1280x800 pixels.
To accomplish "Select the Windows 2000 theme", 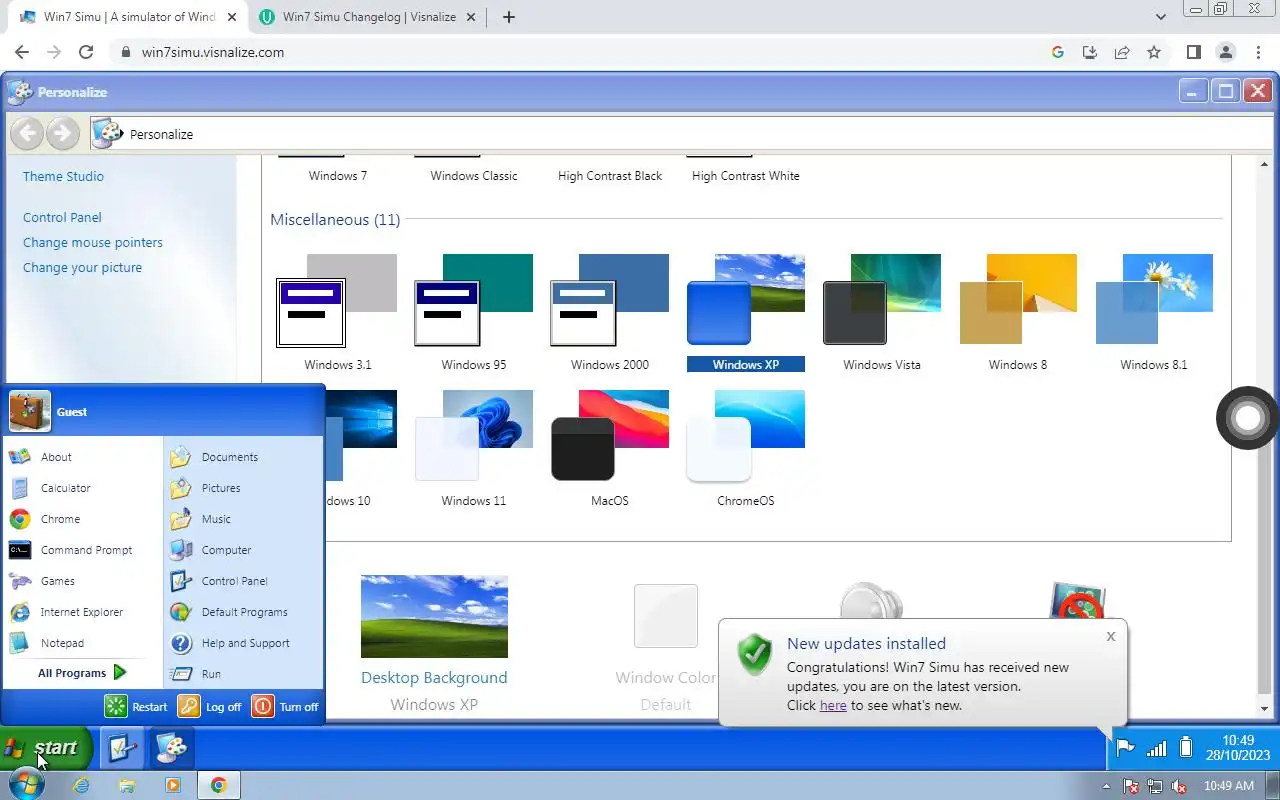I will [609, 313].
